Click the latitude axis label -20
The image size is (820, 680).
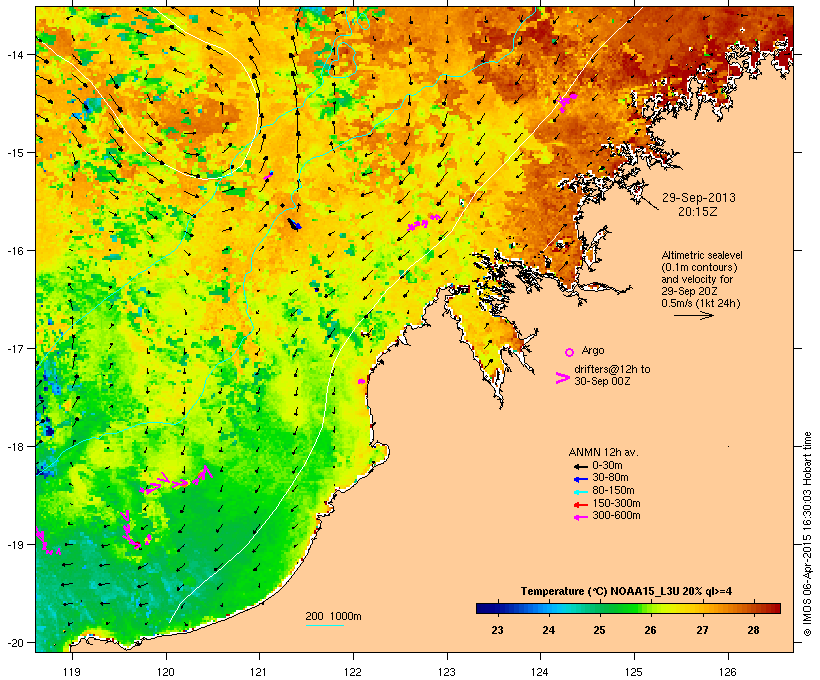click(x=14, y=643)
